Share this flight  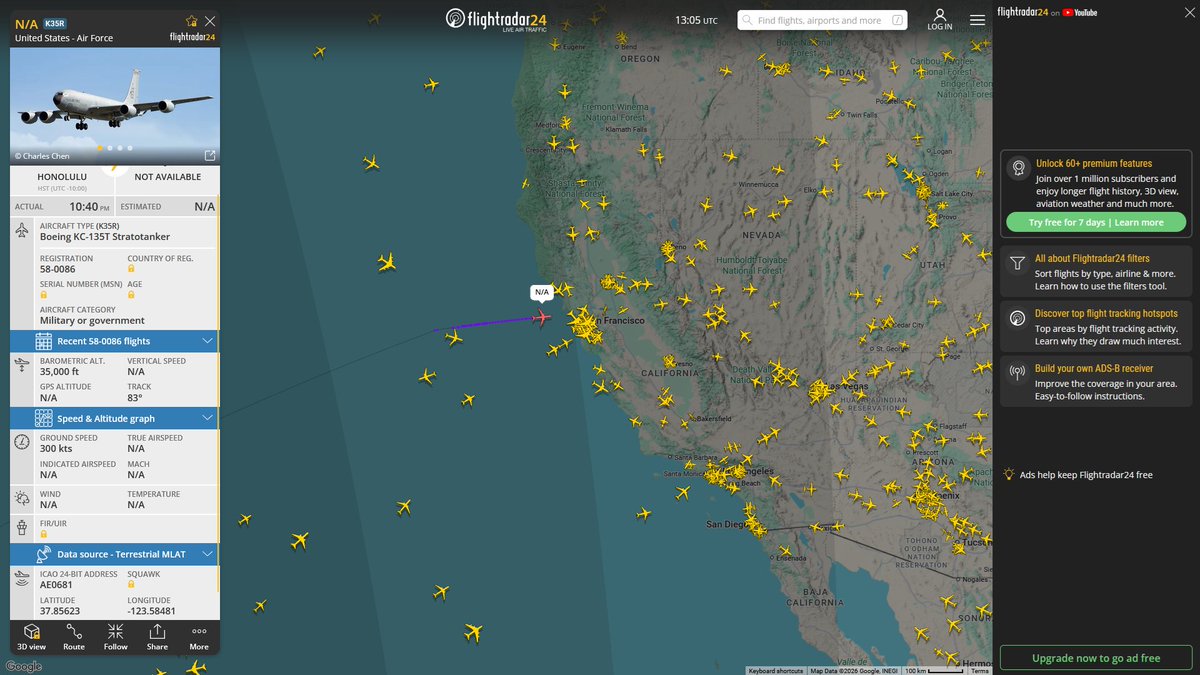pos(157,637)
